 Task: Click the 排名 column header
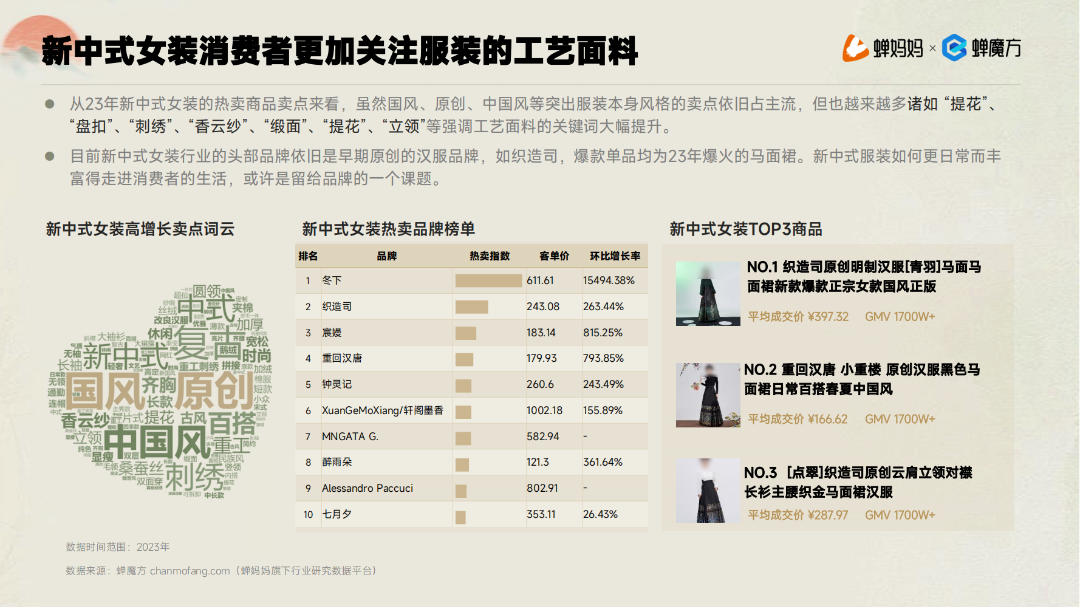point(308,256)
